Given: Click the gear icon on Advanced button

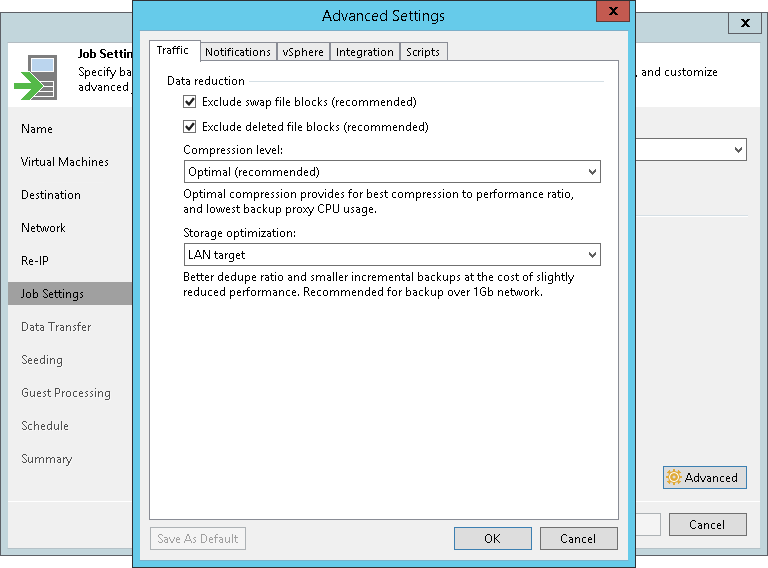Looking at the screenshot, I should tap(674, 478).
